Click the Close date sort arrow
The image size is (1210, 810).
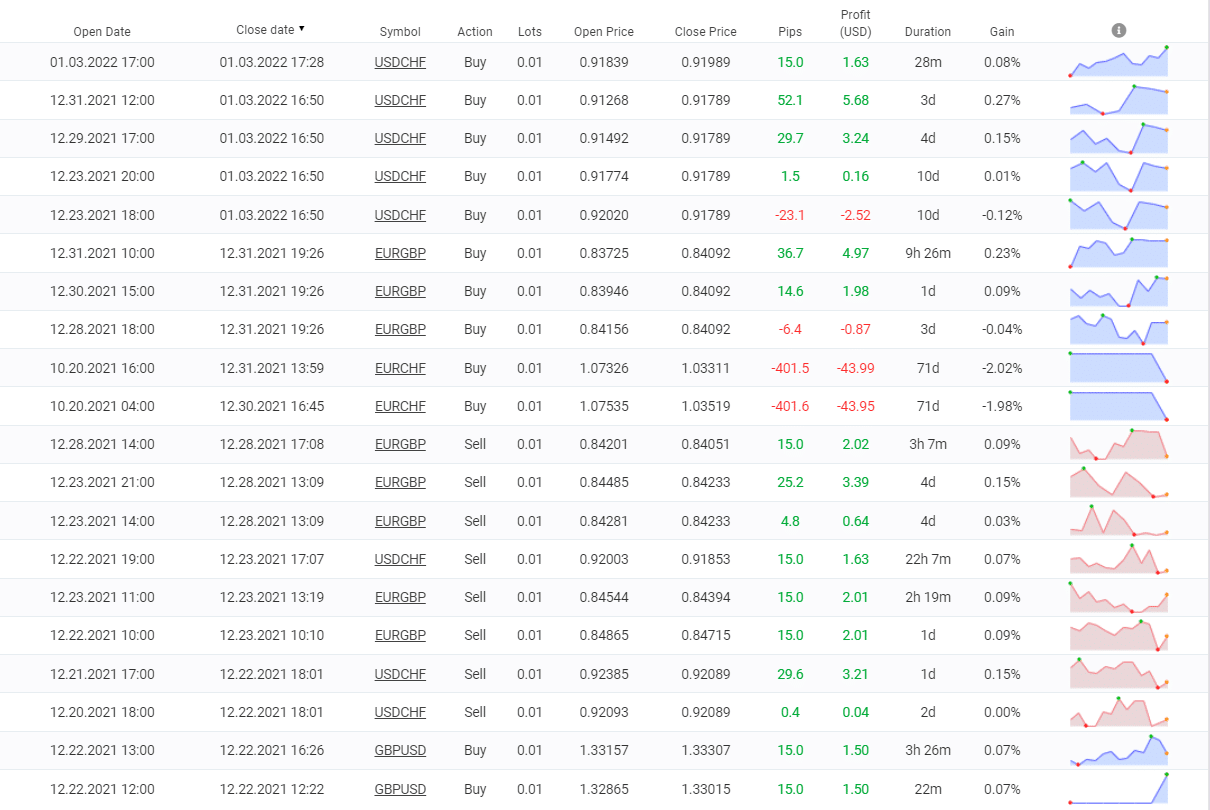tap(302, 30)
